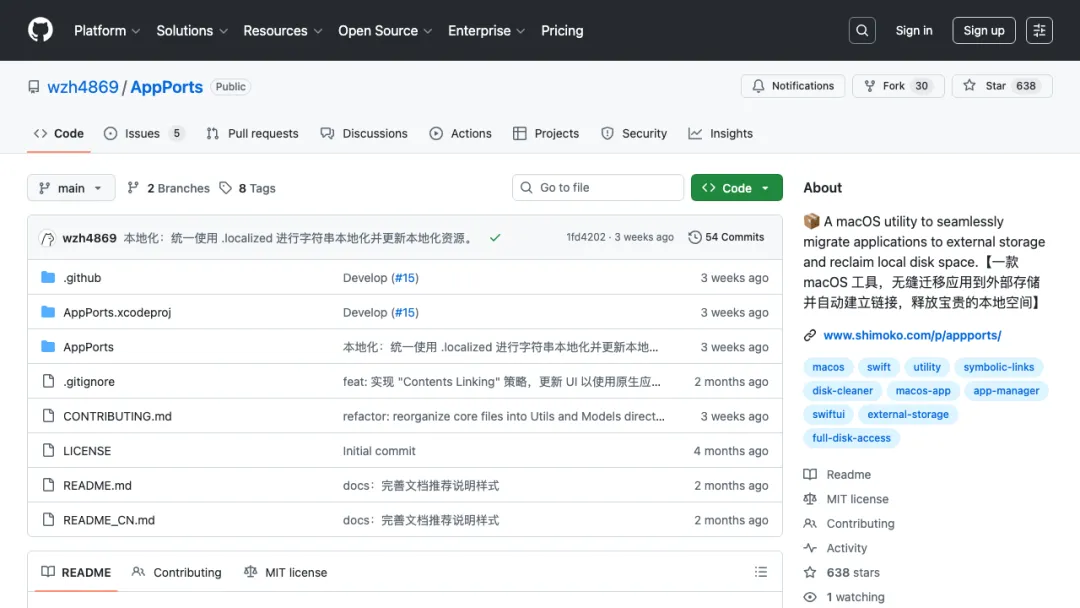The width and height of the screenshot is (1080, 608).
Task: Expand the Enterprise dropdown
Action: 486,30
